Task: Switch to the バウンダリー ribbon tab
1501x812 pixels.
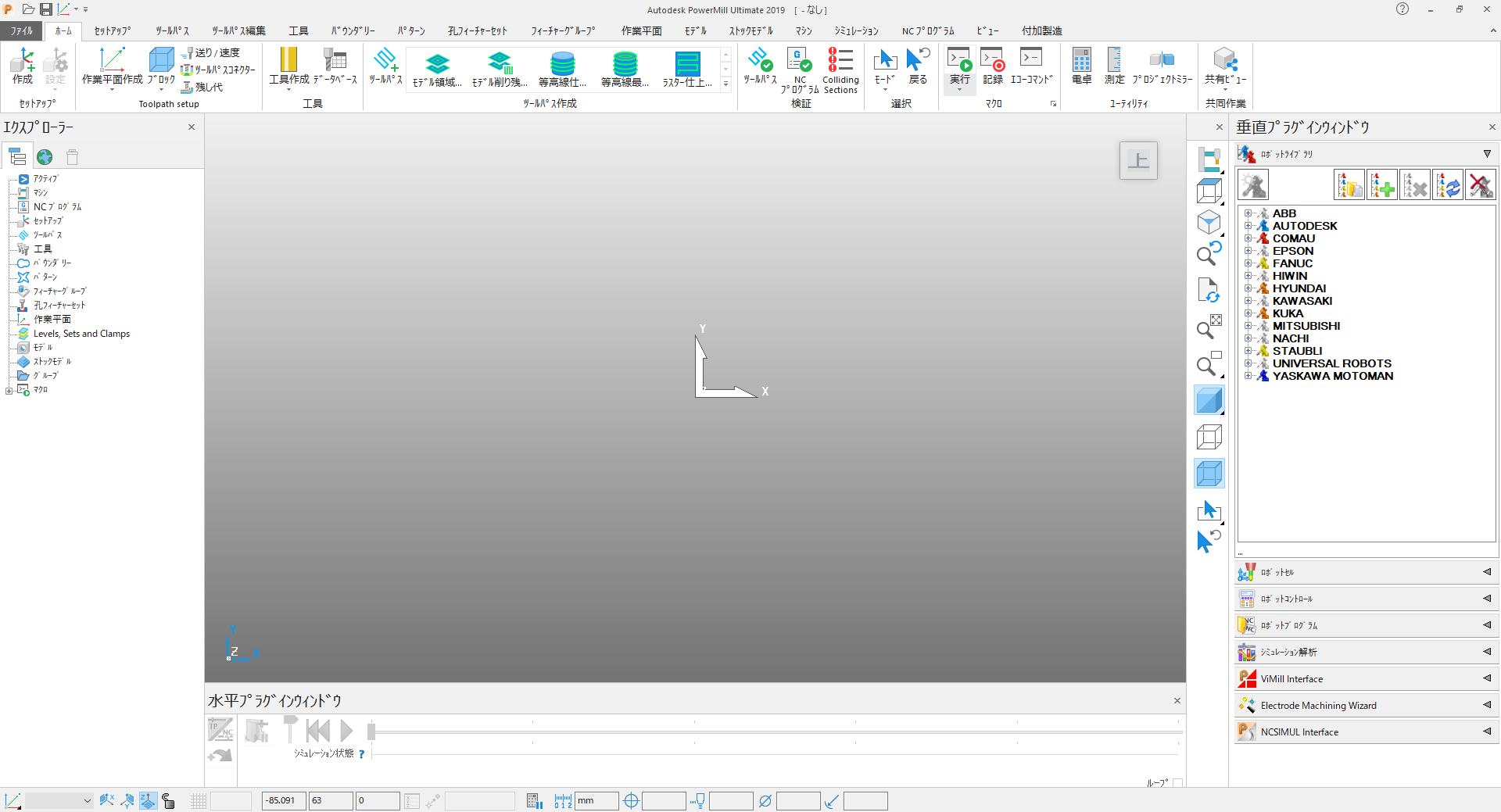Action: click(x=353, y=30)
